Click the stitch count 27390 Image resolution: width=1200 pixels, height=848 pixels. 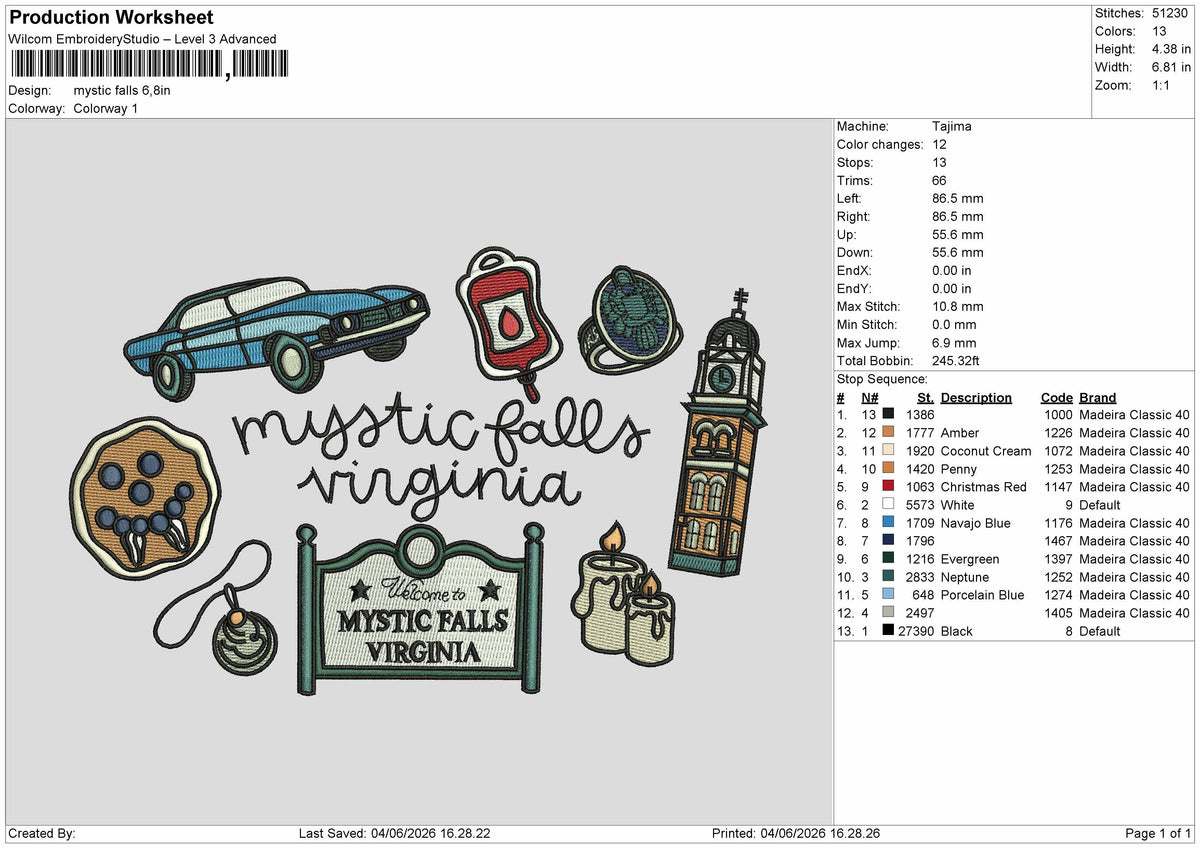click(x=916, y=631)
